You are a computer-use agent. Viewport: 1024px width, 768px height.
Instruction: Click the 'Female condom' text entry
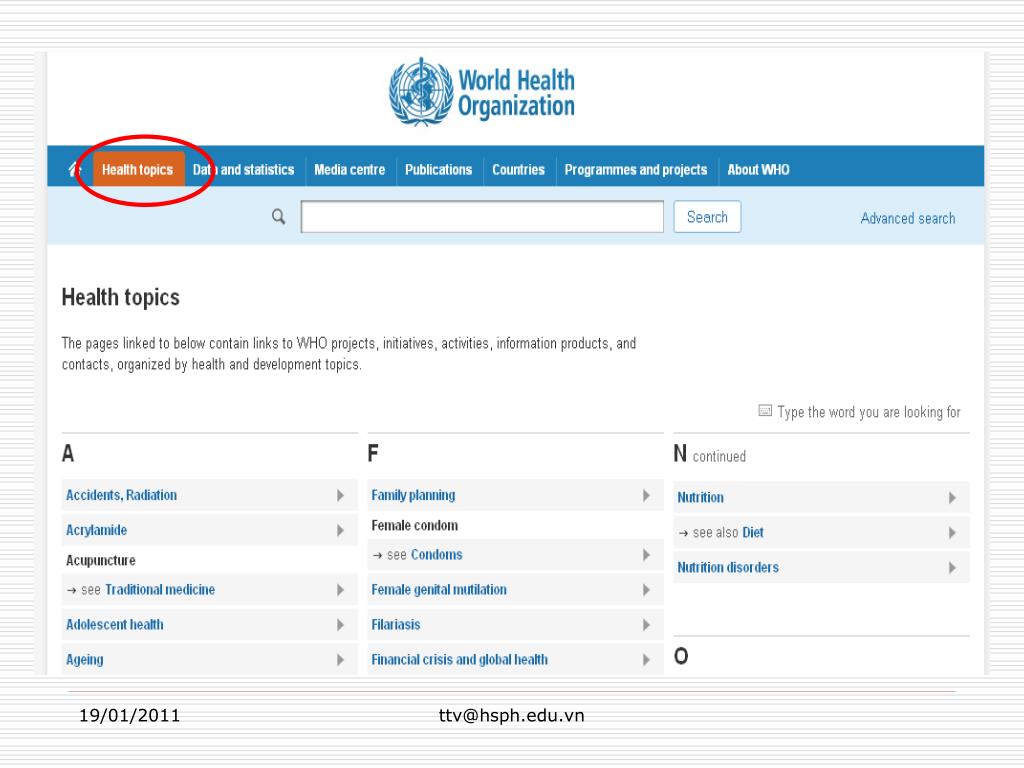415,526
